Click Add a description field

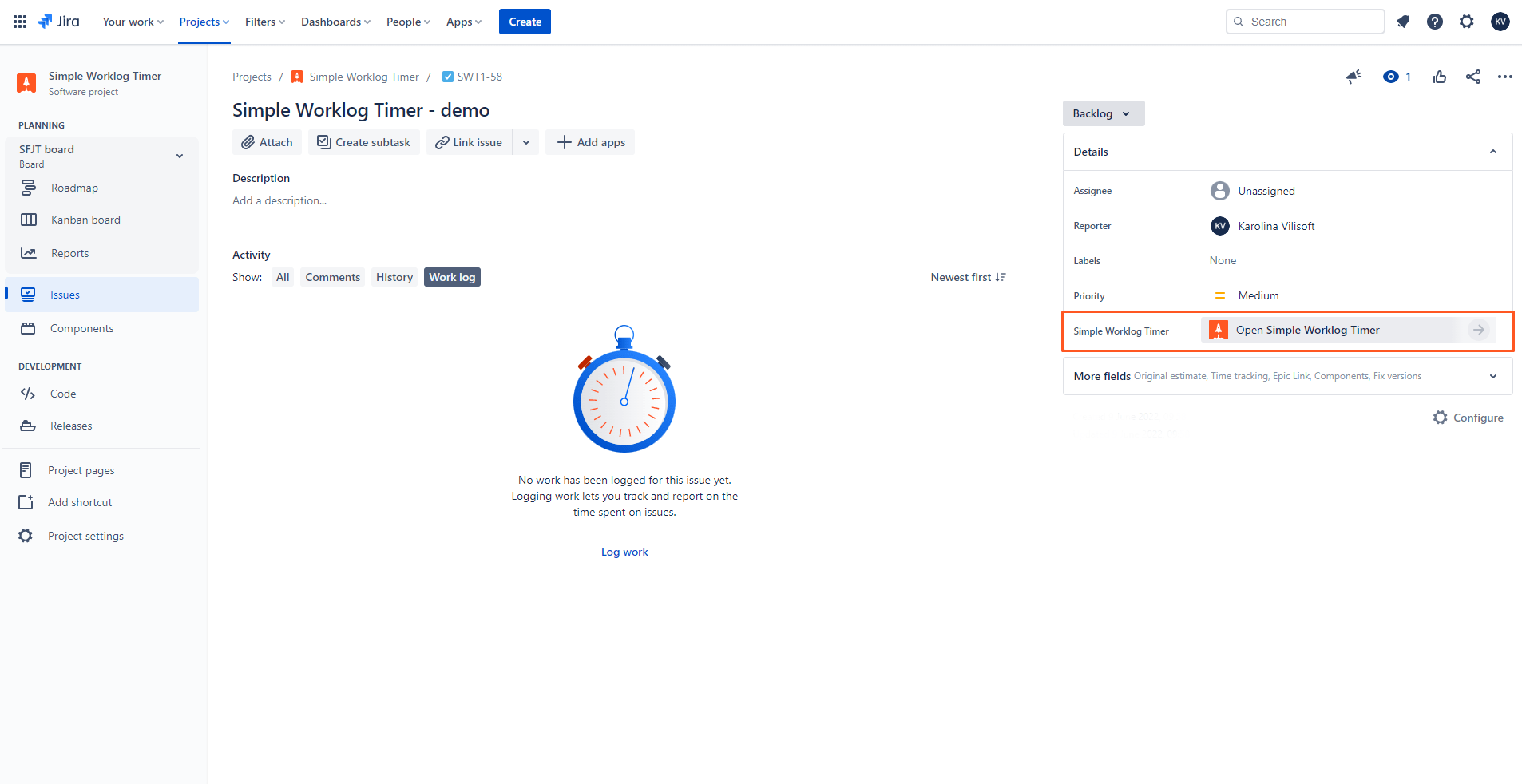click(x=279, y=200)
